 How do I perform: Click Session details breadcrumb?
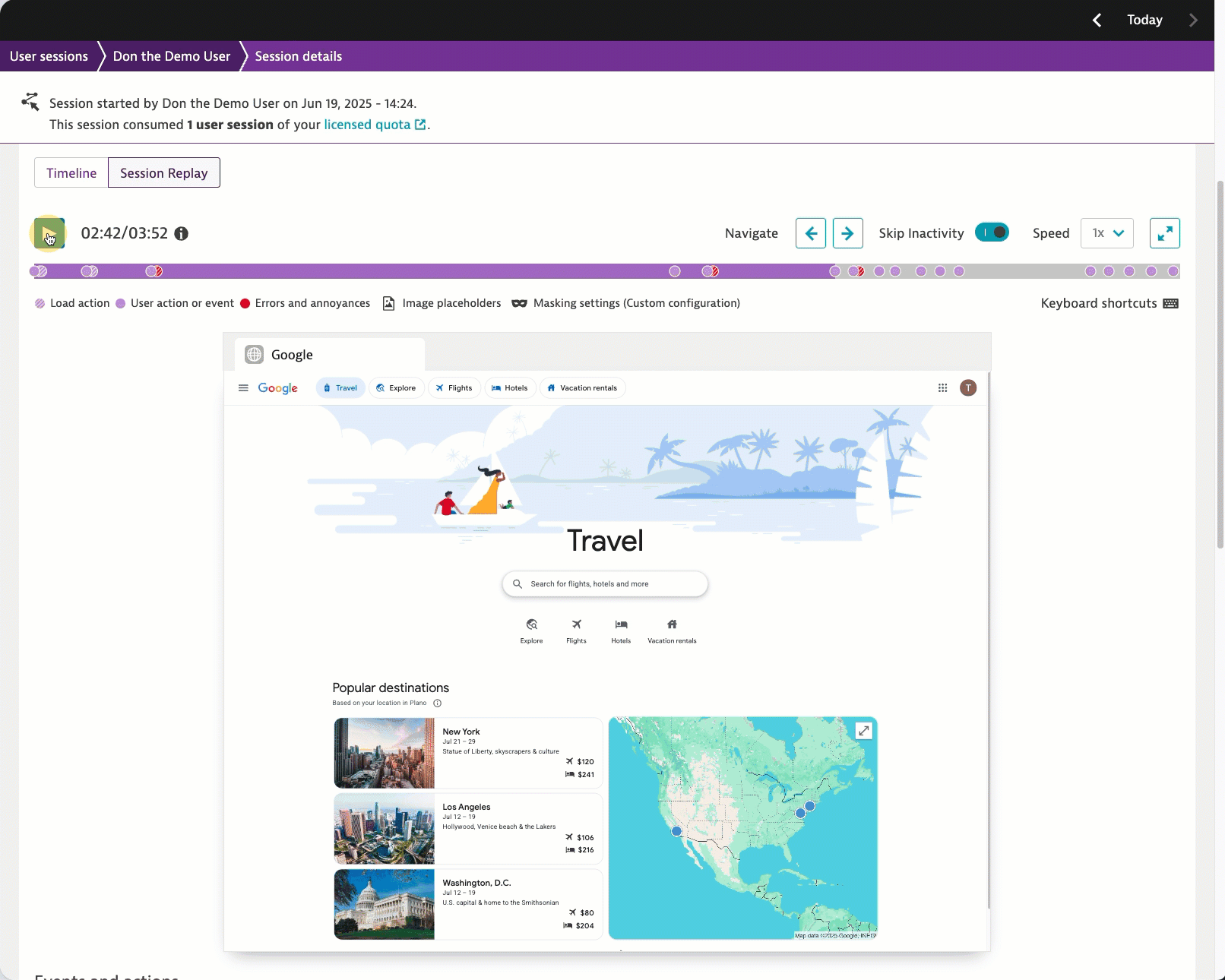pos(299,56)
